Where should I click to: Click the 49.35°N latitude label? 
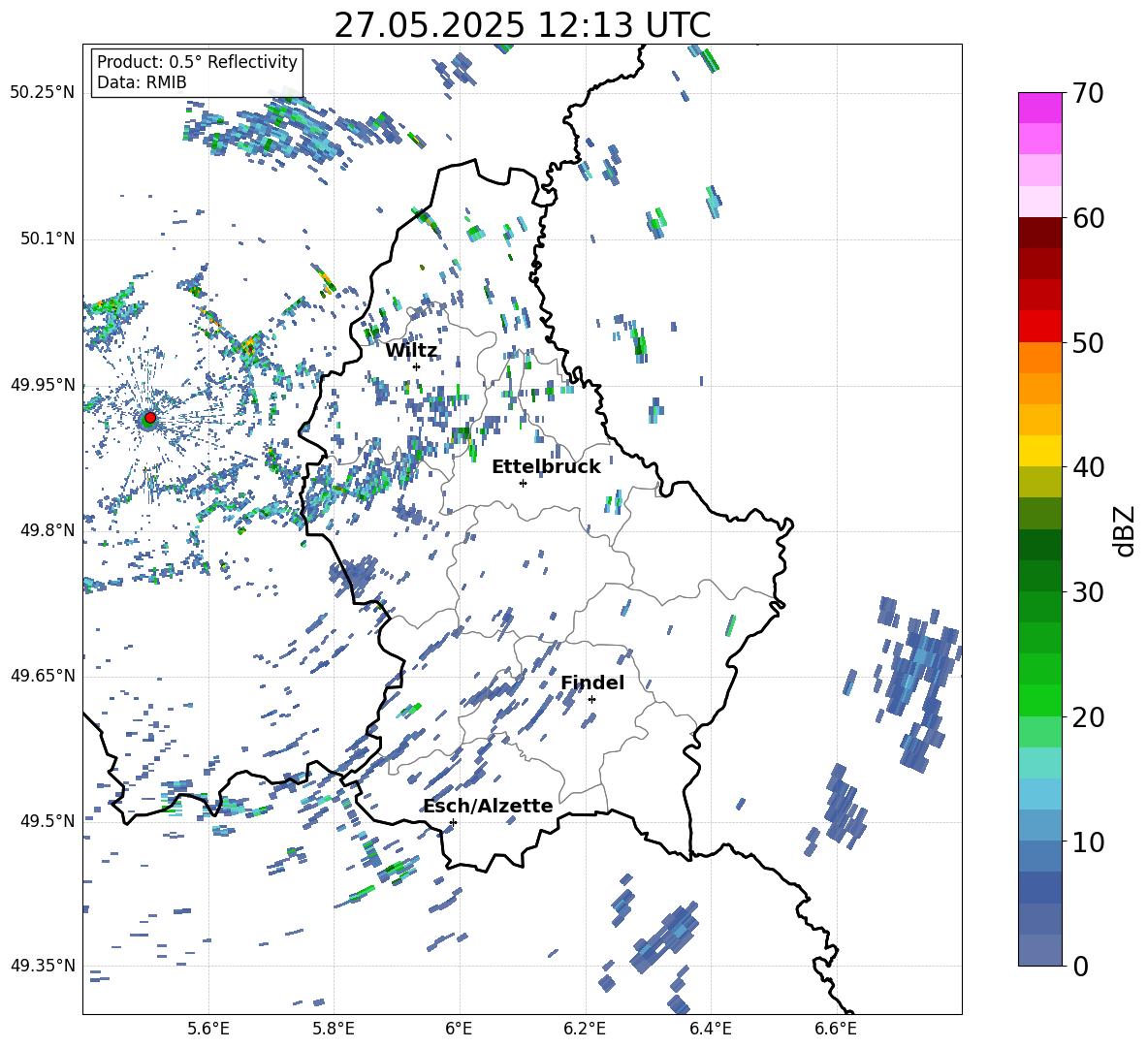click(x=43, y=966)
